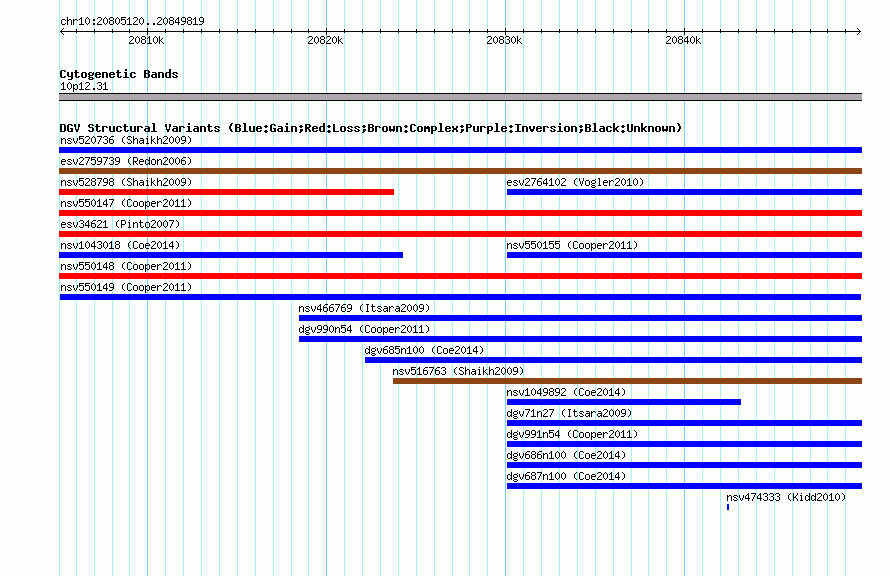Click the blue dgv685n100 gain bar
This screenshot has width=890, height=576.
pos(613,360)
